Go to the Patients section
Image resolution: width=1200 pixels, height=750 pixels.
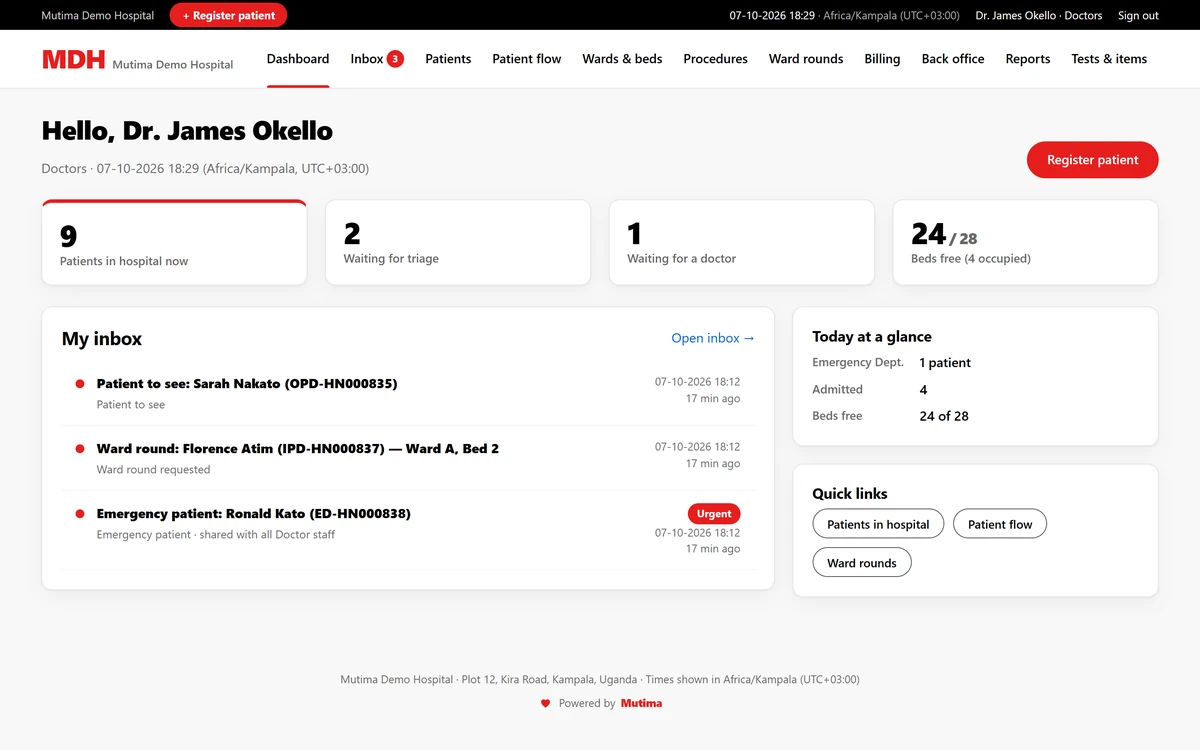[x=448, y=59]
